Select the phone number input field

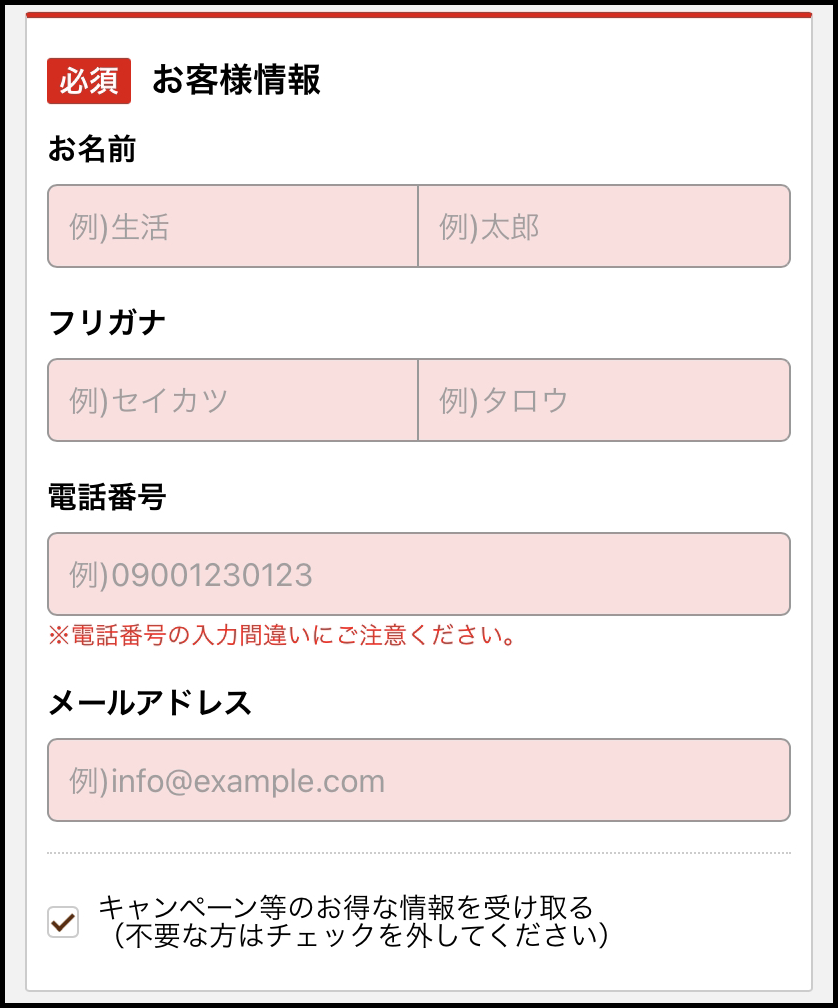point(419,574)
